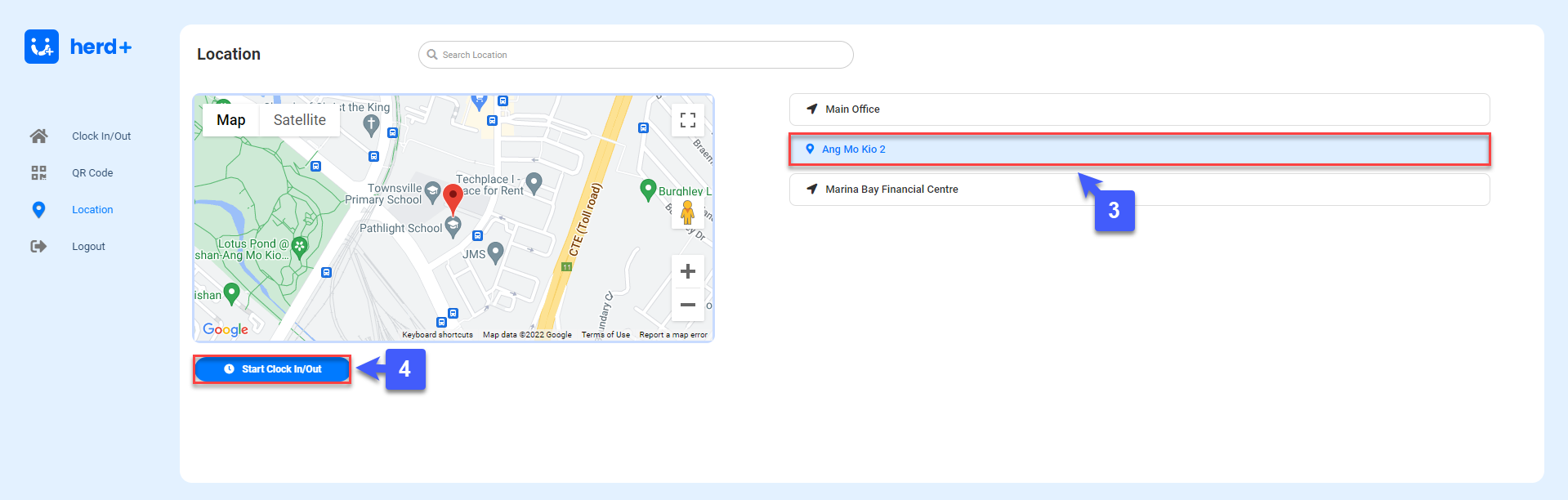The width and height of the screenshot is (1568, 500).
Task: Click the Marina Bay navigation arrow icon
Action: coord(812,189)
